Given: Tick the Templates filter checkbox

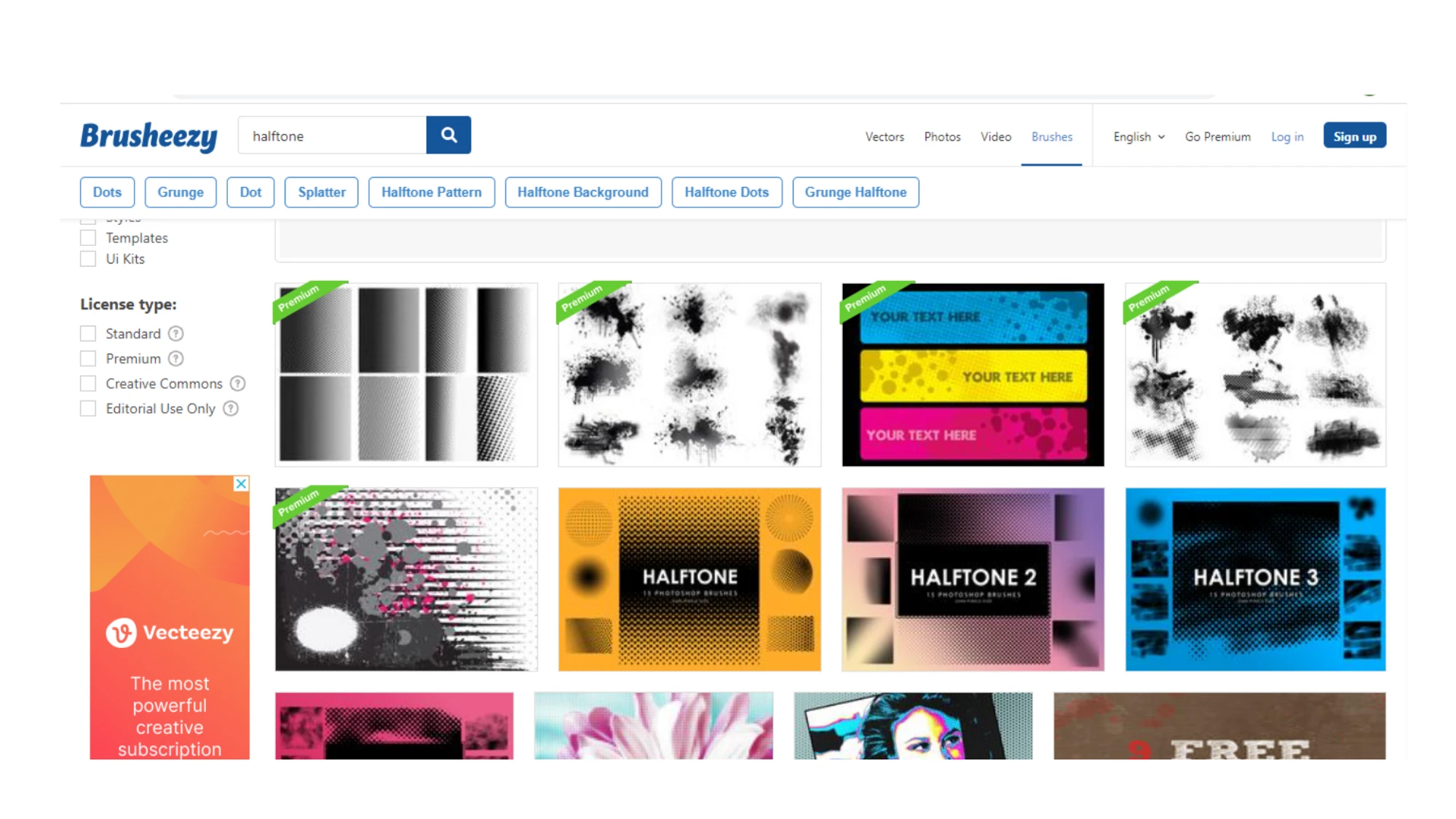Looking at the screenshot, I should [x=88, y=238].
